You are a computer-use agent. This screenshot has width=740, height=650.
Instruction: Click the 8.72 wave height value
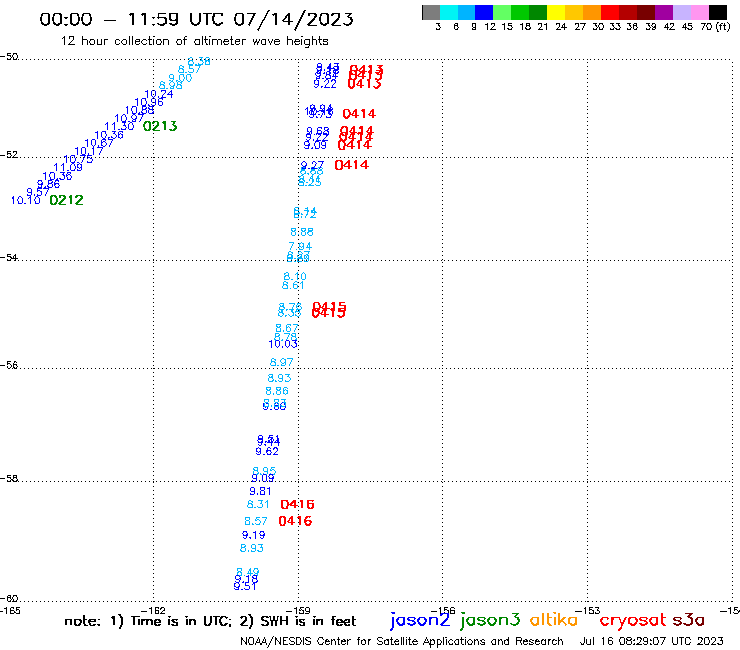coord(305,214)
